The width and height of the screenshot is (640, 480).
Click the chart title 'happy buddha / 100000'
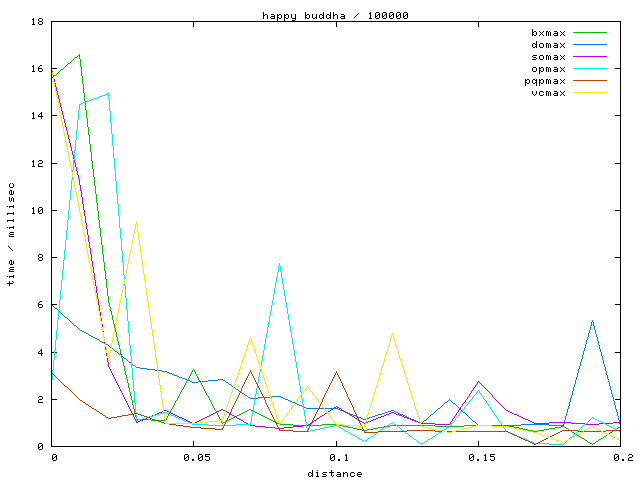335,15
